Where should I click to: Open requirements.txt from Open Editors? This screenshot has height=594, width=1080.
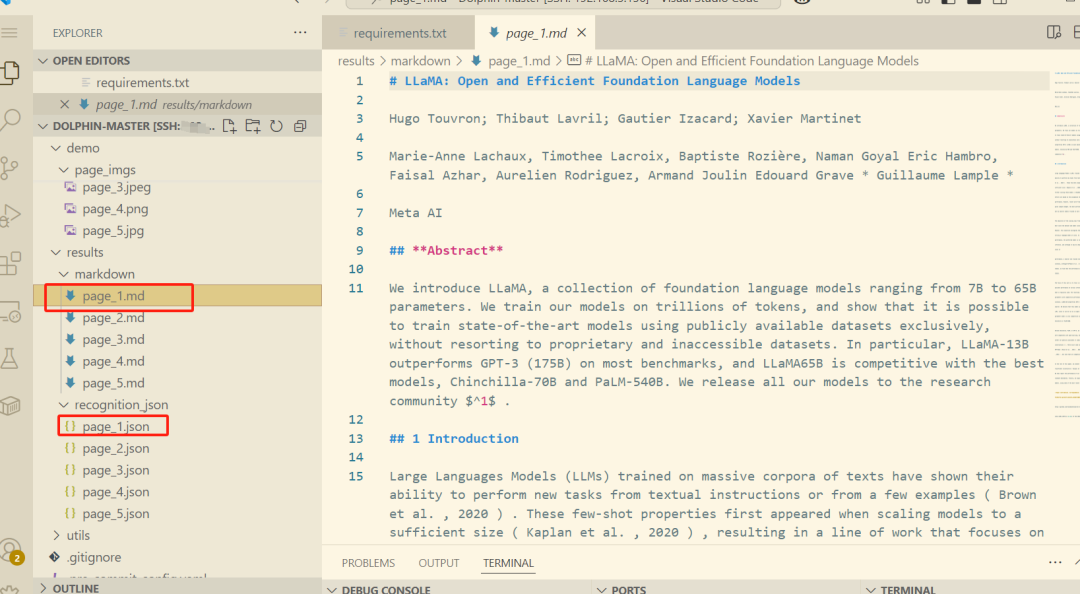tap(143, 83)
